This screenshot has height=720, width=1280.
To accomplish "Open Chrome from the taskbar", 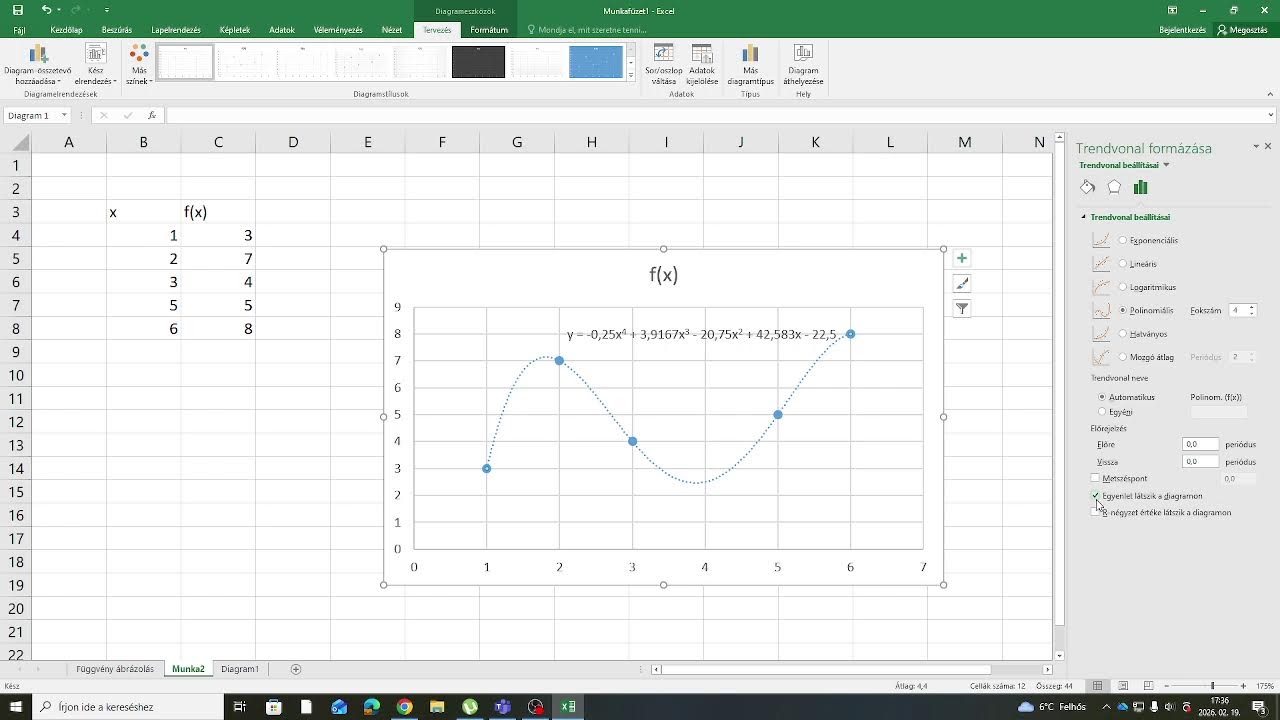I will pyautogui.click(x=404, y=707).
